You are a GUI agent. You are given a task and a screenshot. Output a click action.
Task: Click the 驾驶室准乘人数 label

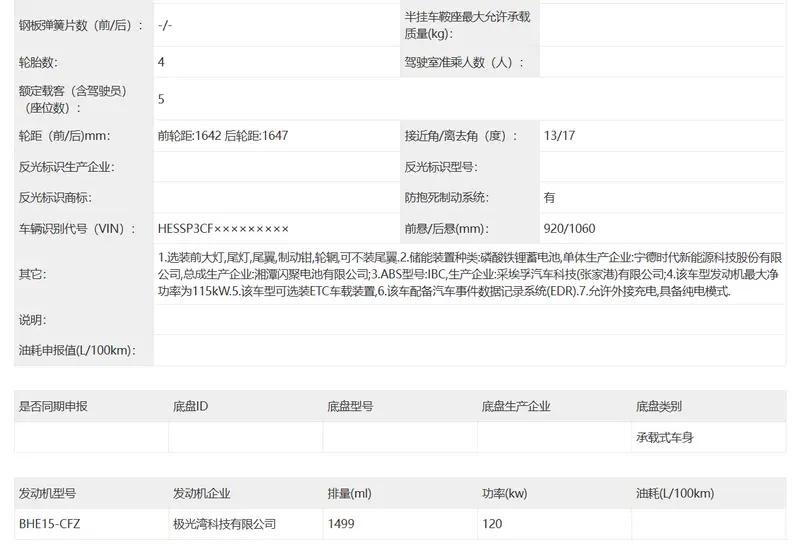458,62
